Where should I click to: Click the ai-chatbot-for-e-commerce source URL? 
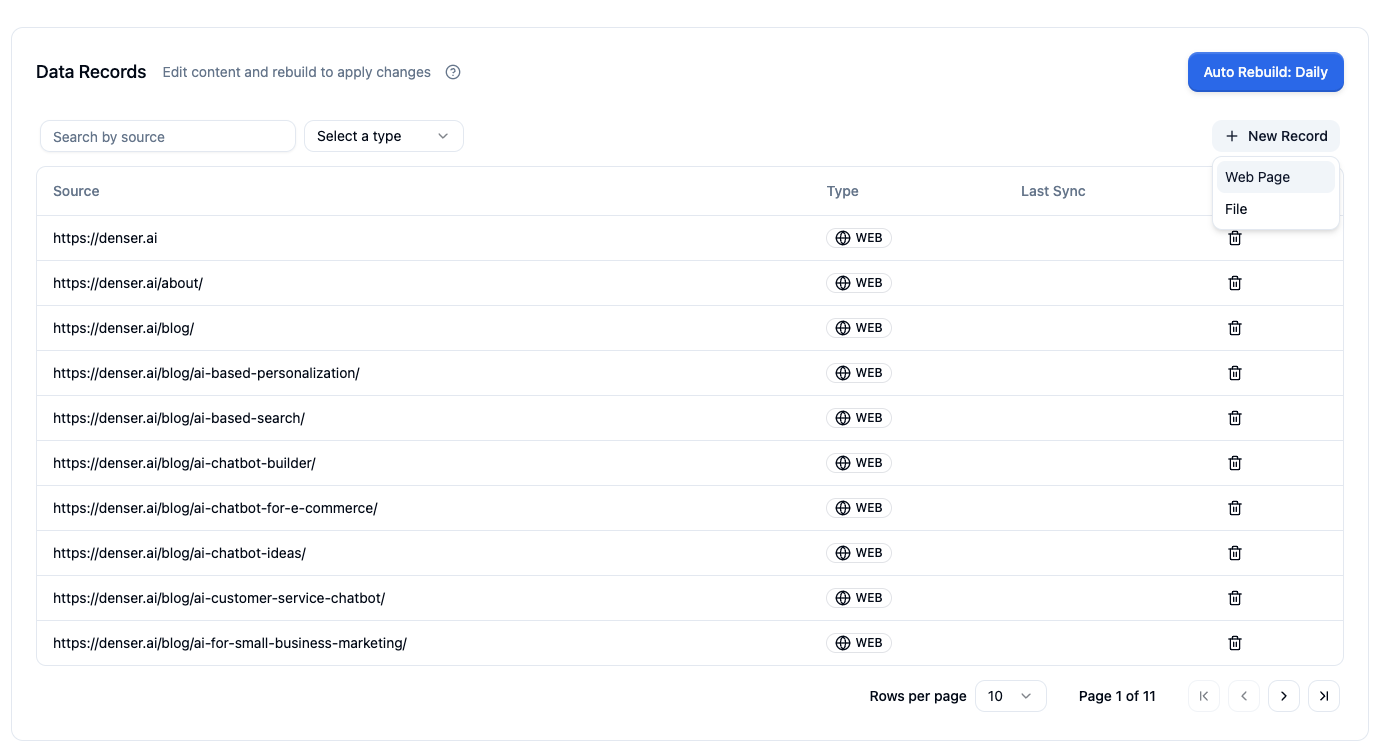(215, 508)
